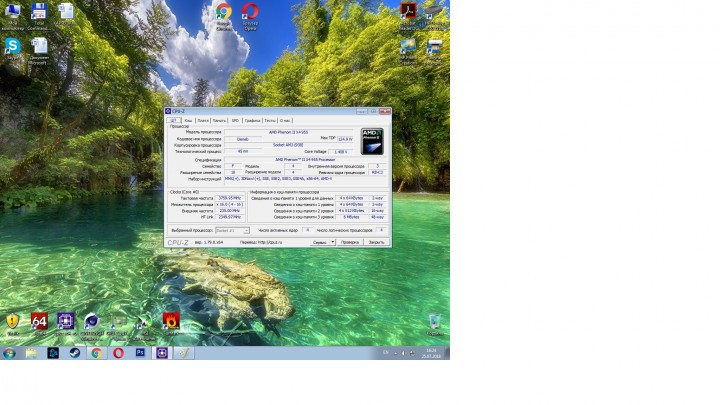Click the Socket AM3 package field
This screenshot has width=720, height=405.
click(289, 145)
